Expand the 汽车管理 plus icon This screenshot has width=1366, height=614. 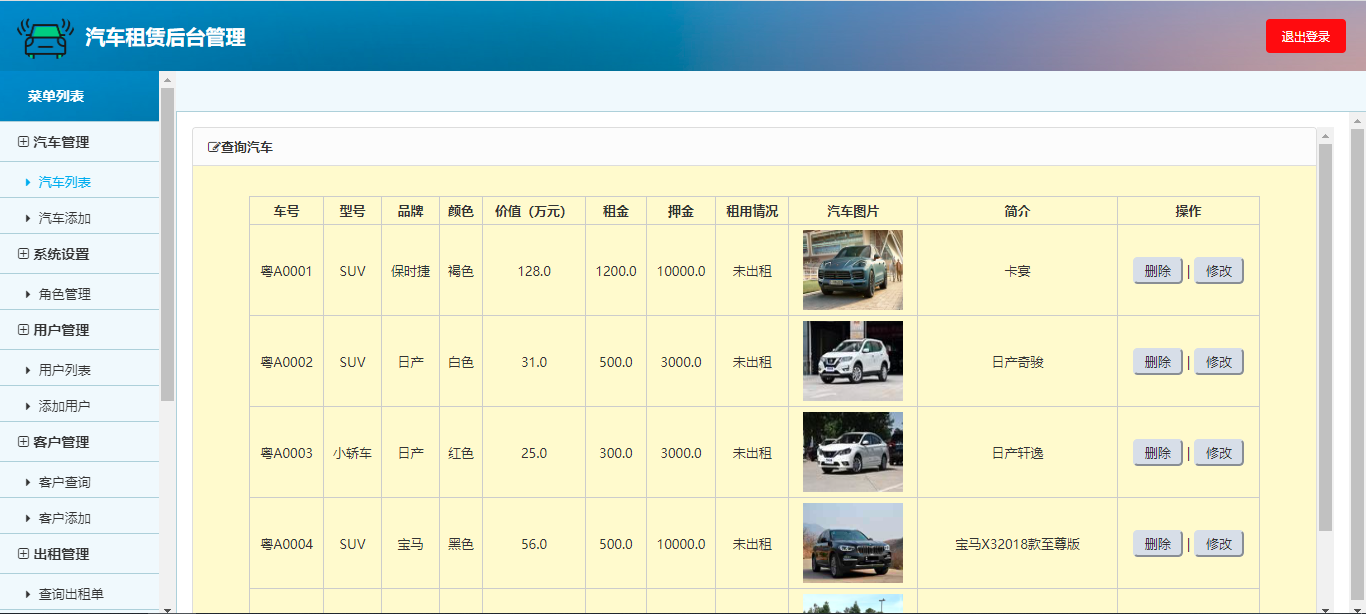click(x=23, y=142)
